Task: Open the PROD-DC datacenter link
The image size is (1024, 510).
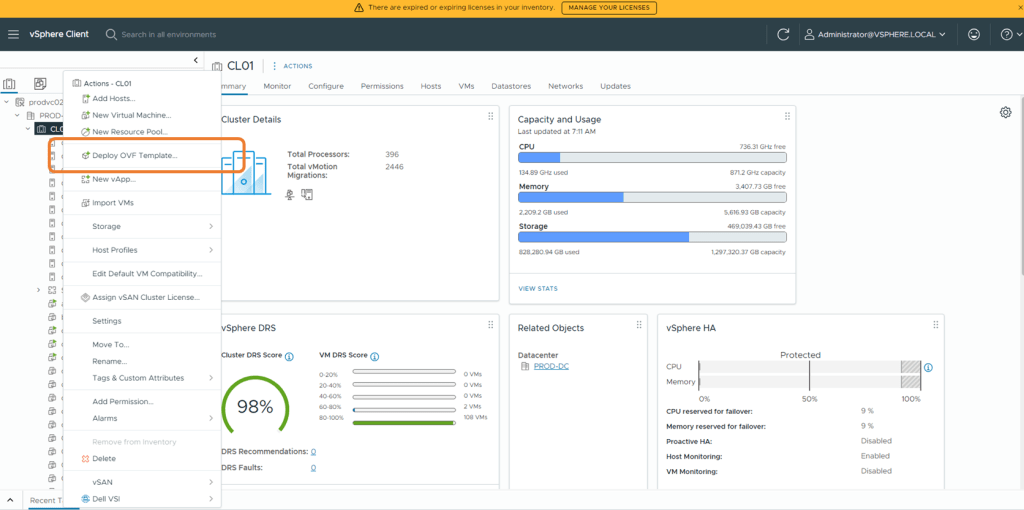Action: (550, 366)
